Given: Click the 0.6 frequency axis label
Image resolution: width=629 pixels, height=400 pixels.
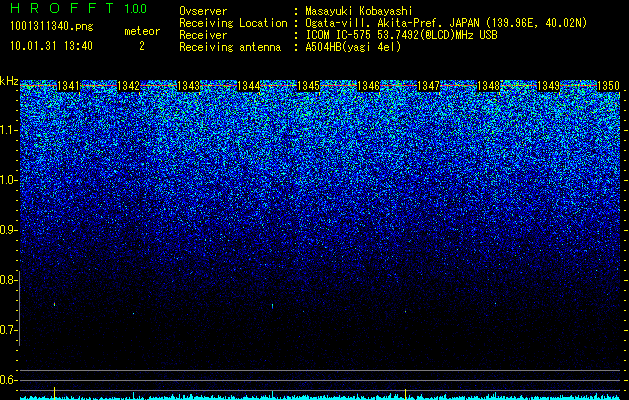Looking at the screenshot, I should point(8,380).
